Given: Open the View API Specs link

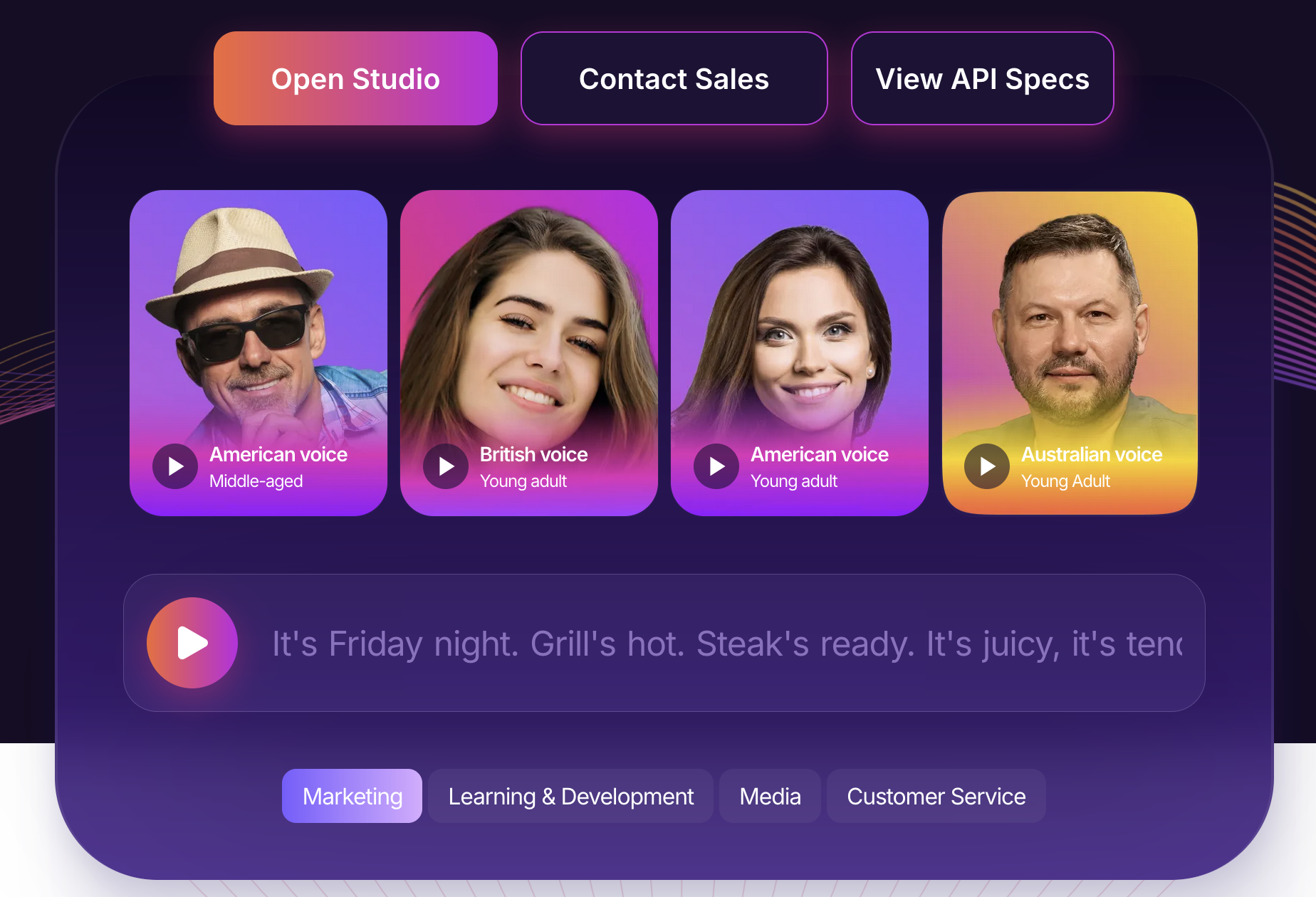Looking at the screenshot, I should (983, 78).
